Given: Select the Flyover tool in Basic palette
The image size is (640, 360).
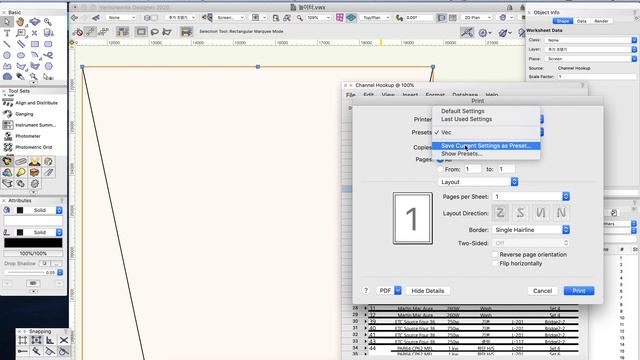Looking at the screenshot, I should pyautogui.click(x=35, y=22).
